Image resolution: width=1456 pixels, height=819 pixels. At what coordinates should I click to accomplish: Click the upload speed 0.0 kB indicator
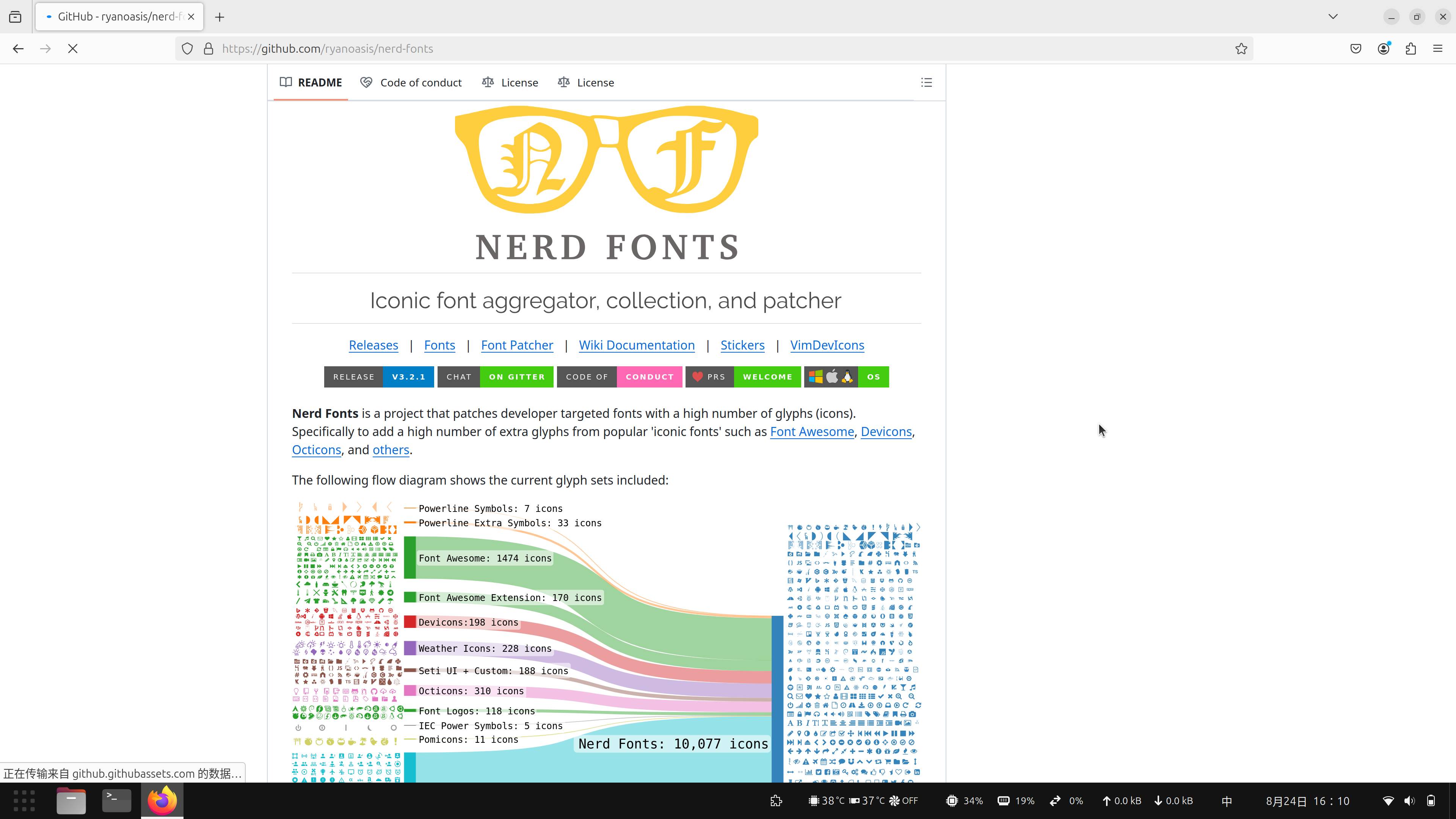pyautogui.click(x=1122, y=801)
